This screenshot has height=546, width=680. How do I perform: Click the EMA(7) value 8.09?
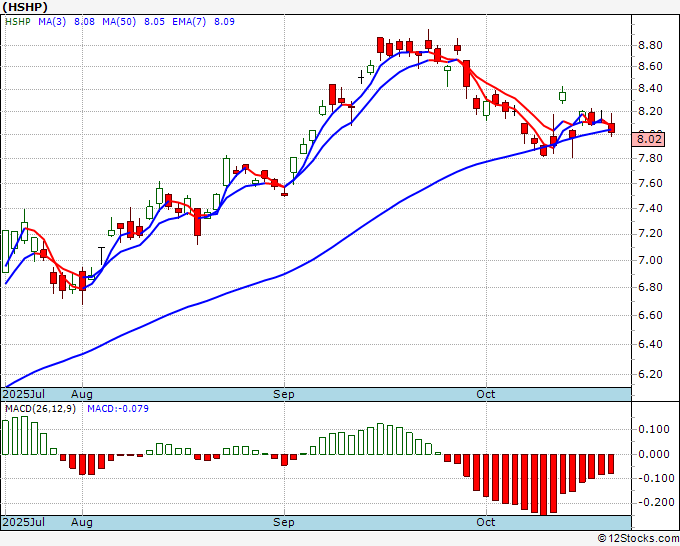224,22
